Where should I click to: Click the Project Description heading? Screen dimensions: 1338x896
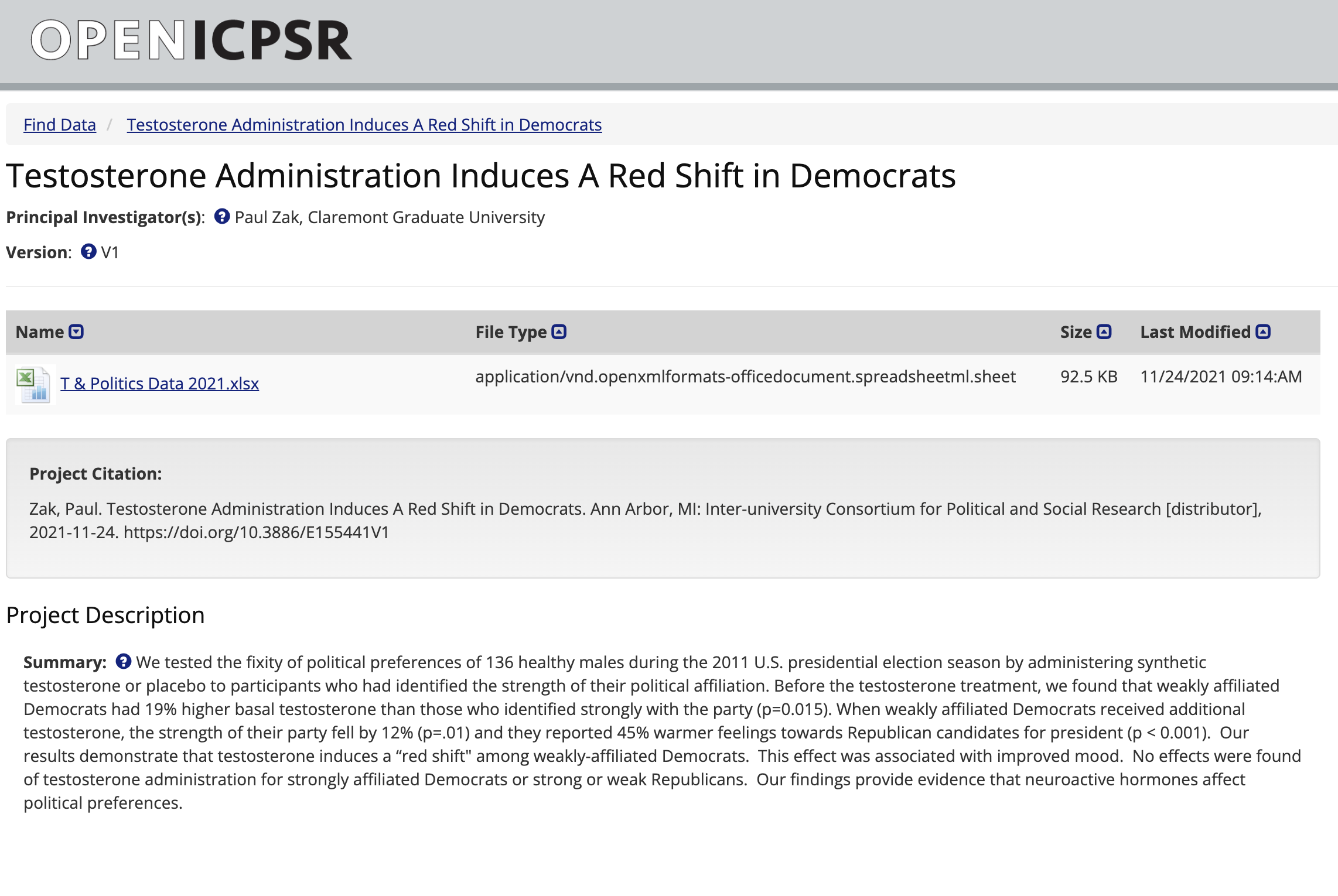[x=105, y=615]
